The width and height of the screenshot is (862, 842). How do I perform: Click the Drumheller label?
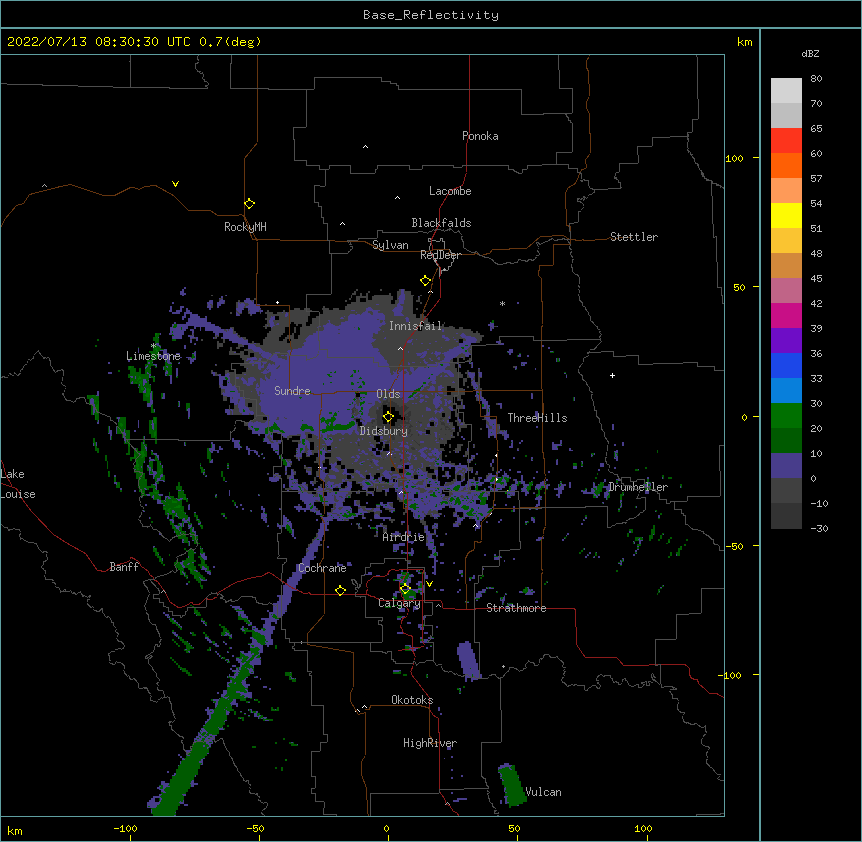pos(638,487)
